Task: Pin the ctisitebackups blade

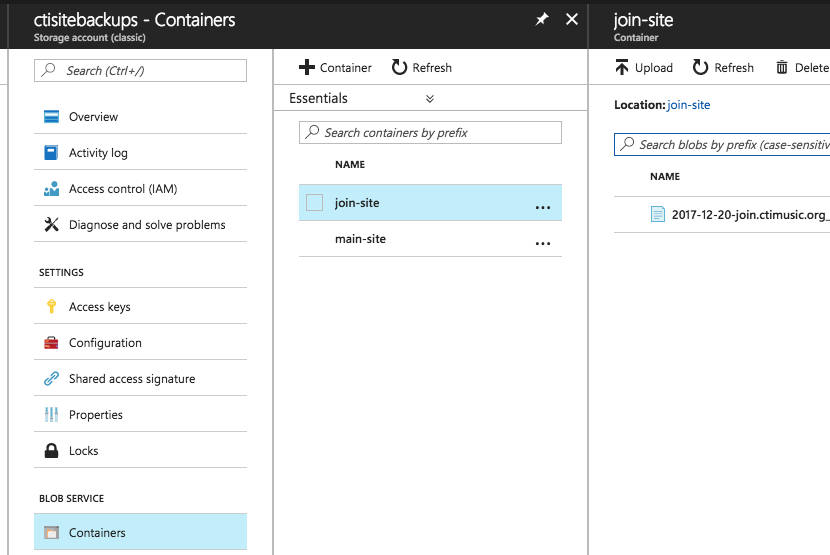Action: (542, 20)
